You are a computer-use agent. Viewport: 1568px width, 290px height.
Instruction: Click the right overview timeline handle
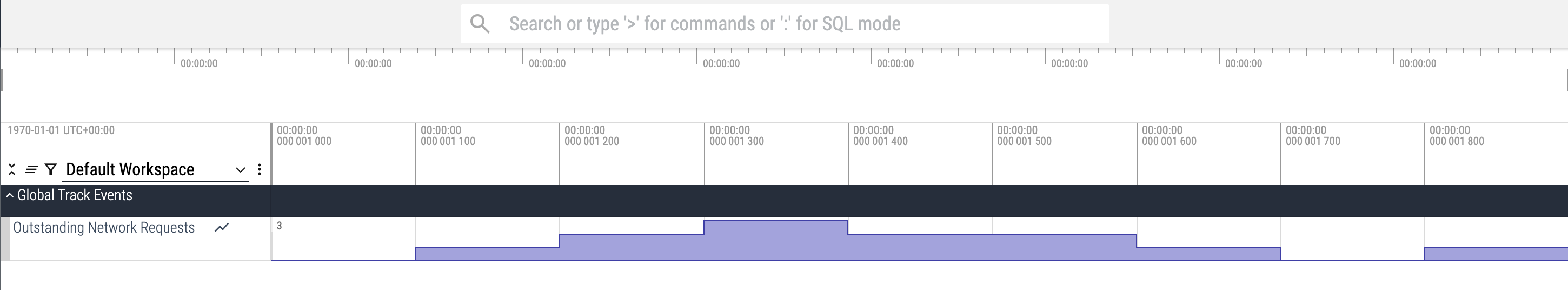click(x=1566, y=80)
